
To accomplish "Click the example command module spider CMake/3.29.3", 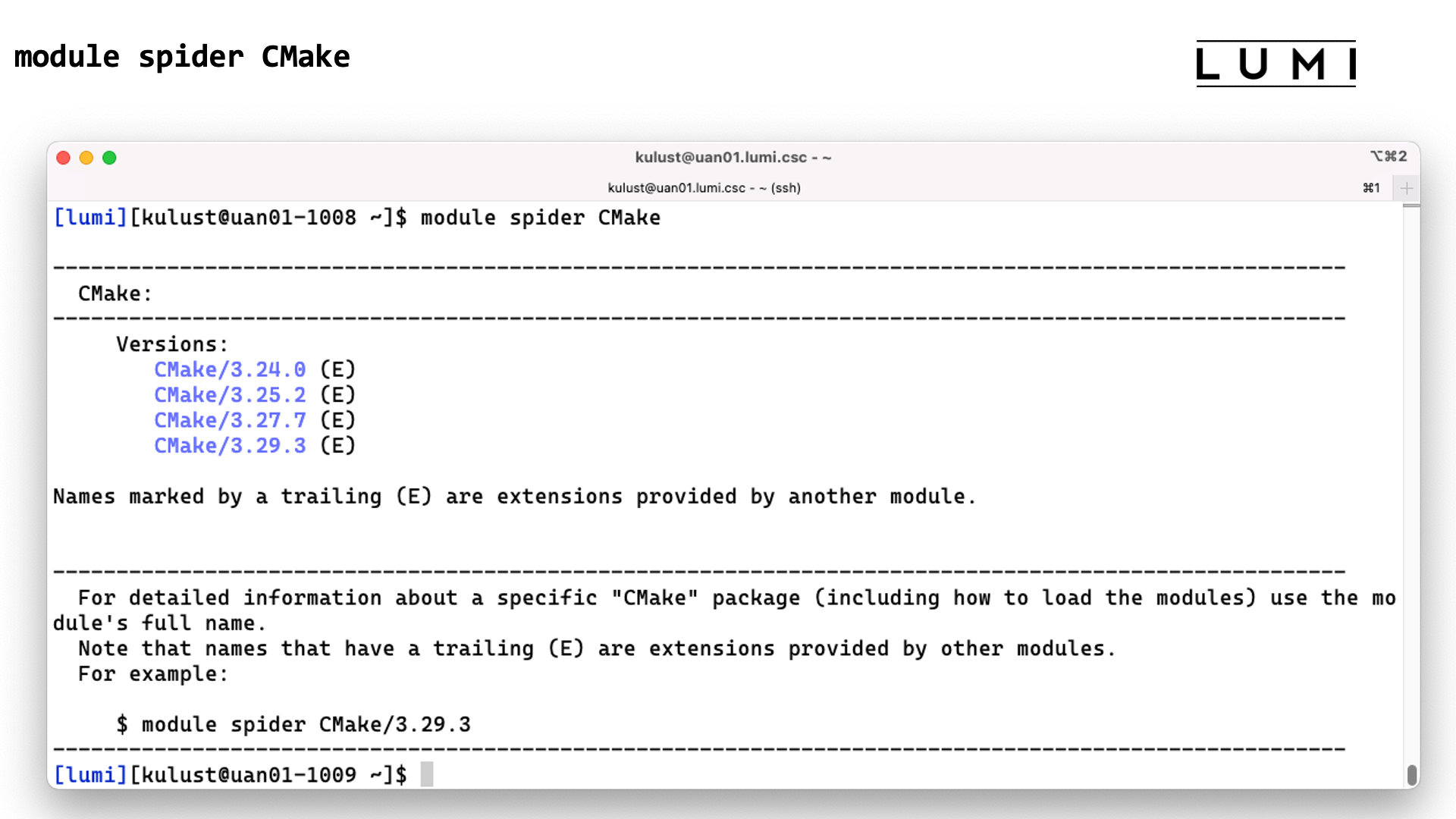I will pos(306,725).
